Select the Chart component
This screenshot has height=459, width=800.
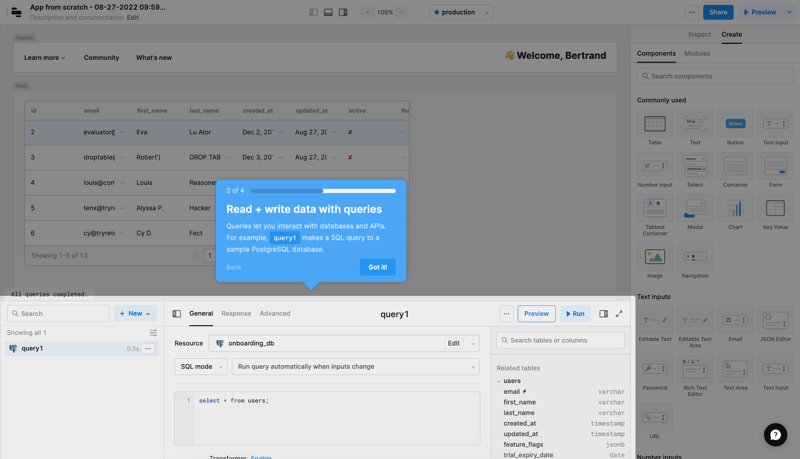[x=735, y=213]
